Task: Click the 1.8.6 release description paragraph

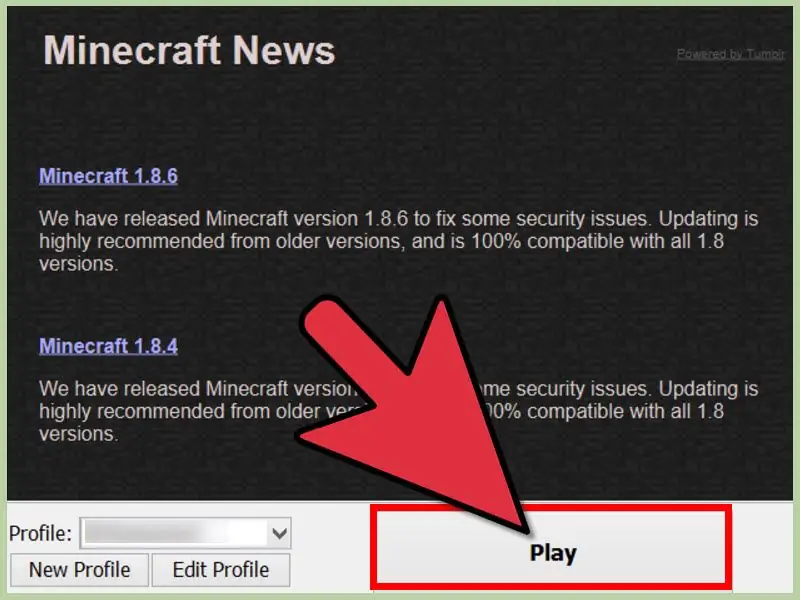Action: tap(398, 241)
